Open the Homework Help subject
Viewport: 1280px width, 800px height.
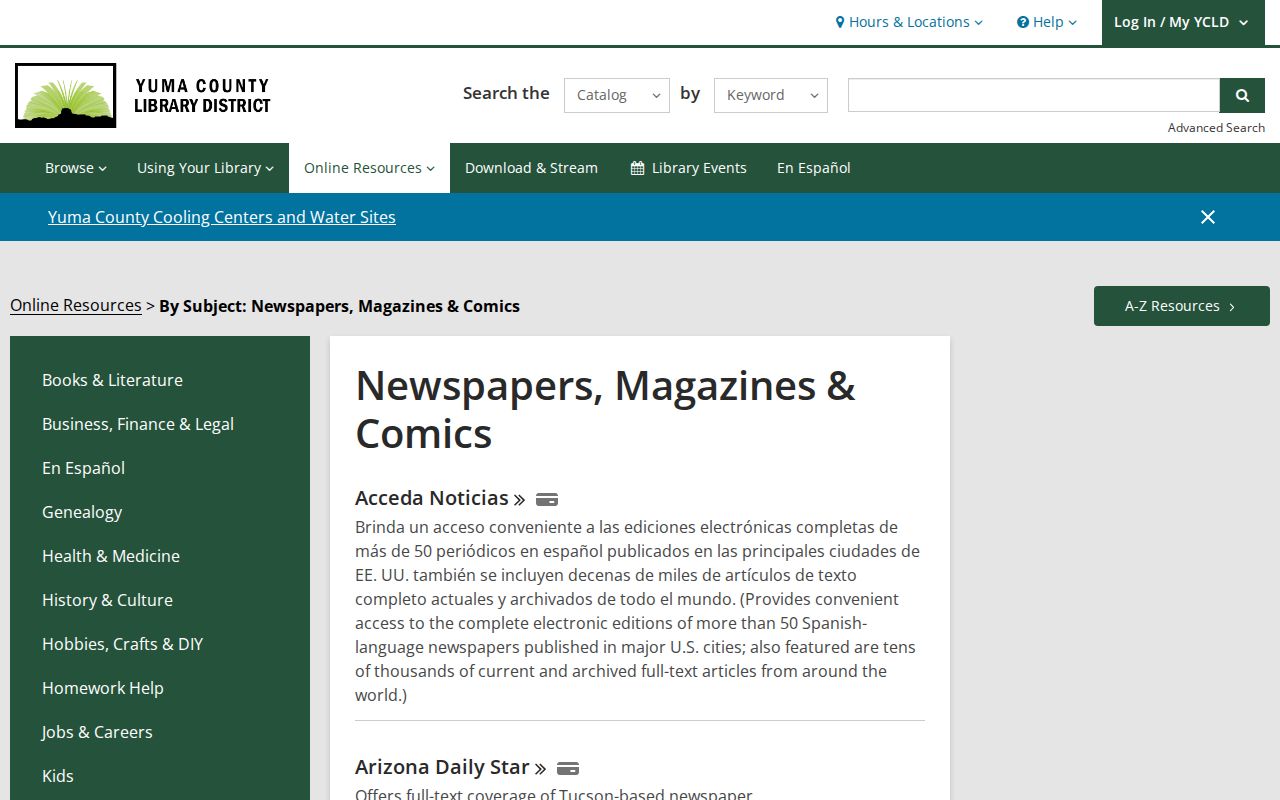click(x=102, y=688)
